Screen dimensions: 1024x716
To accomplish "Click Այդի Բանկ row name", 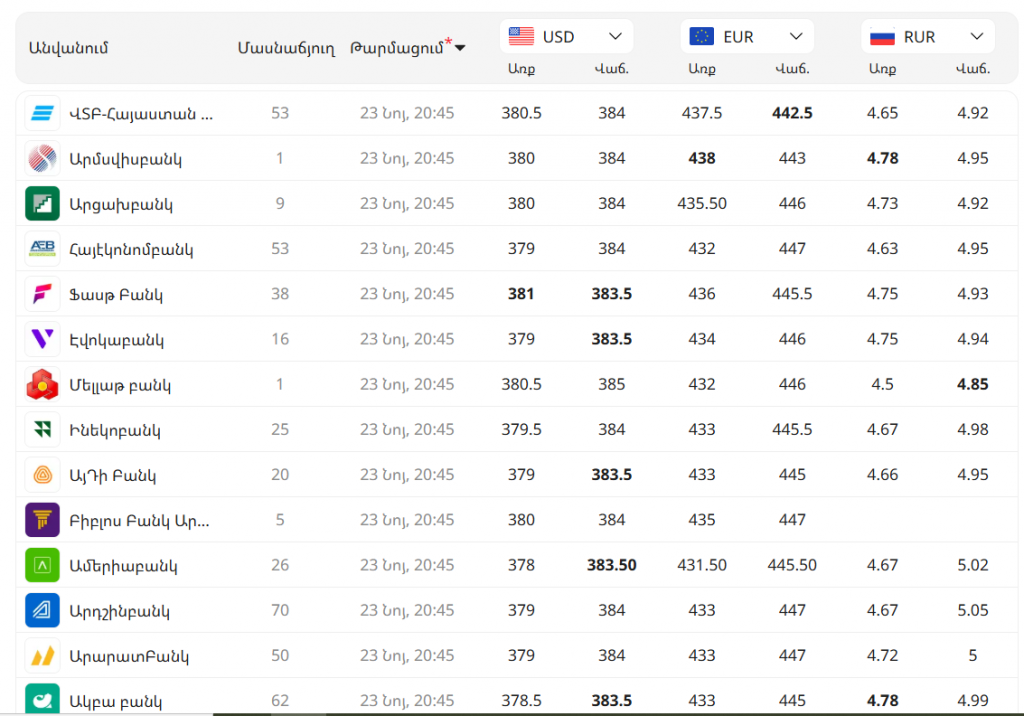I will point(112,475).
